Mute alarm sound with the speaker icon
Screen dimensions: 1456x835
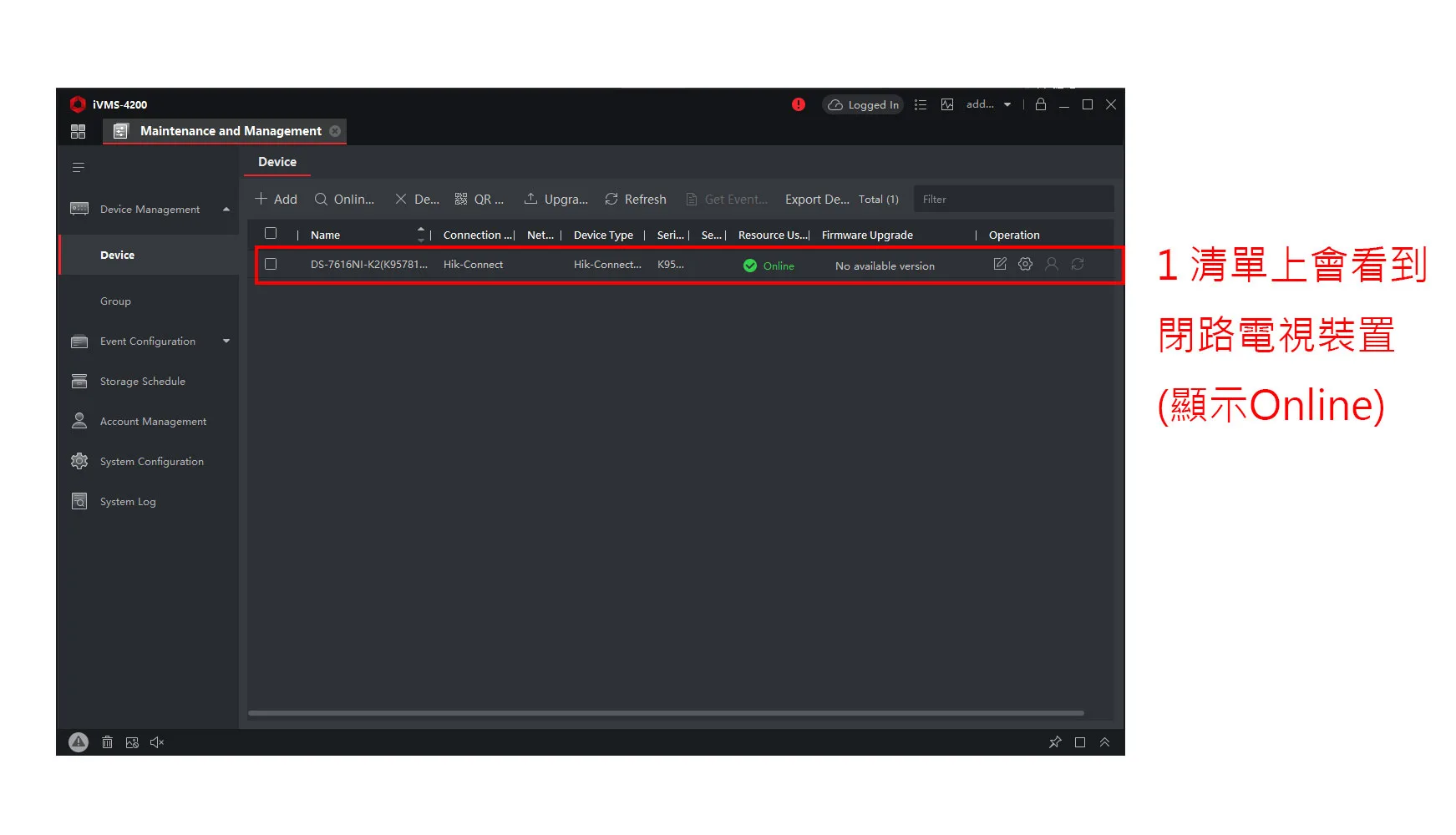(157, 742)
